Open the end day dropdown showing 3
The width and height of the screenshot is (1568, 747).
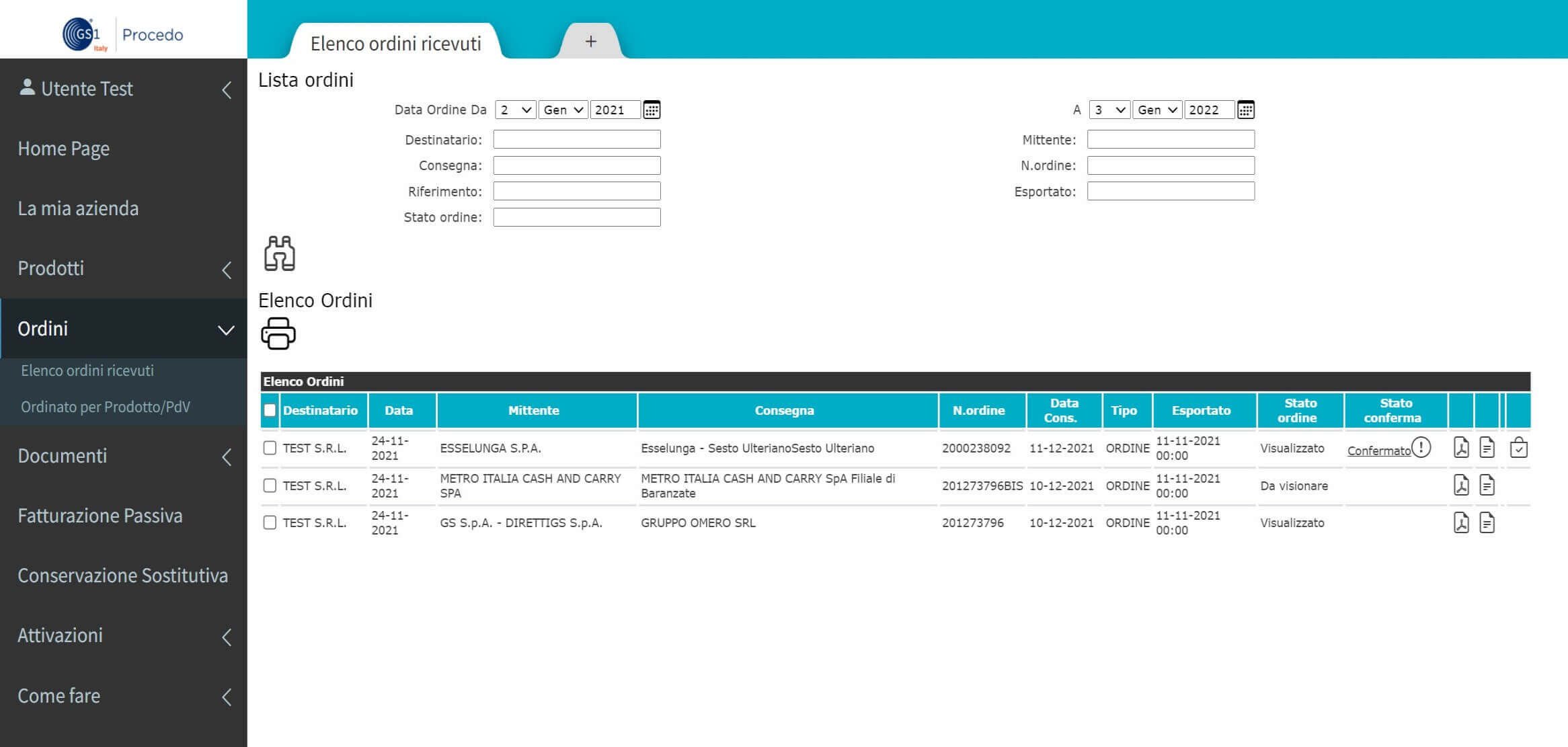pyautogui.click(x=1109, y=110)
